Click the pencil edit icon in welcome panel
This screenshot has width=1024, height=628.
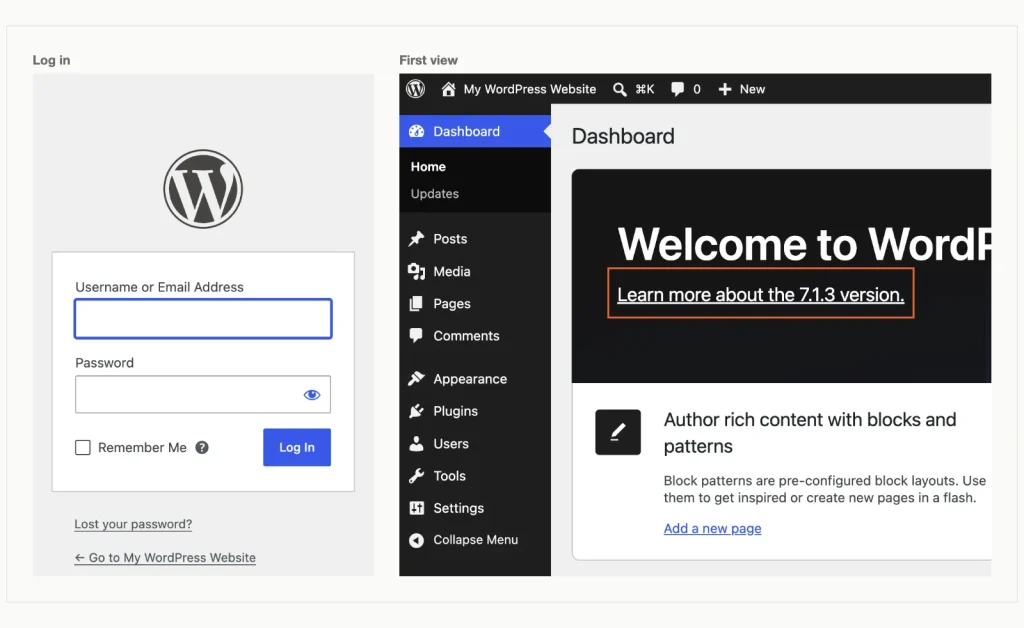[x=618, y=432]
